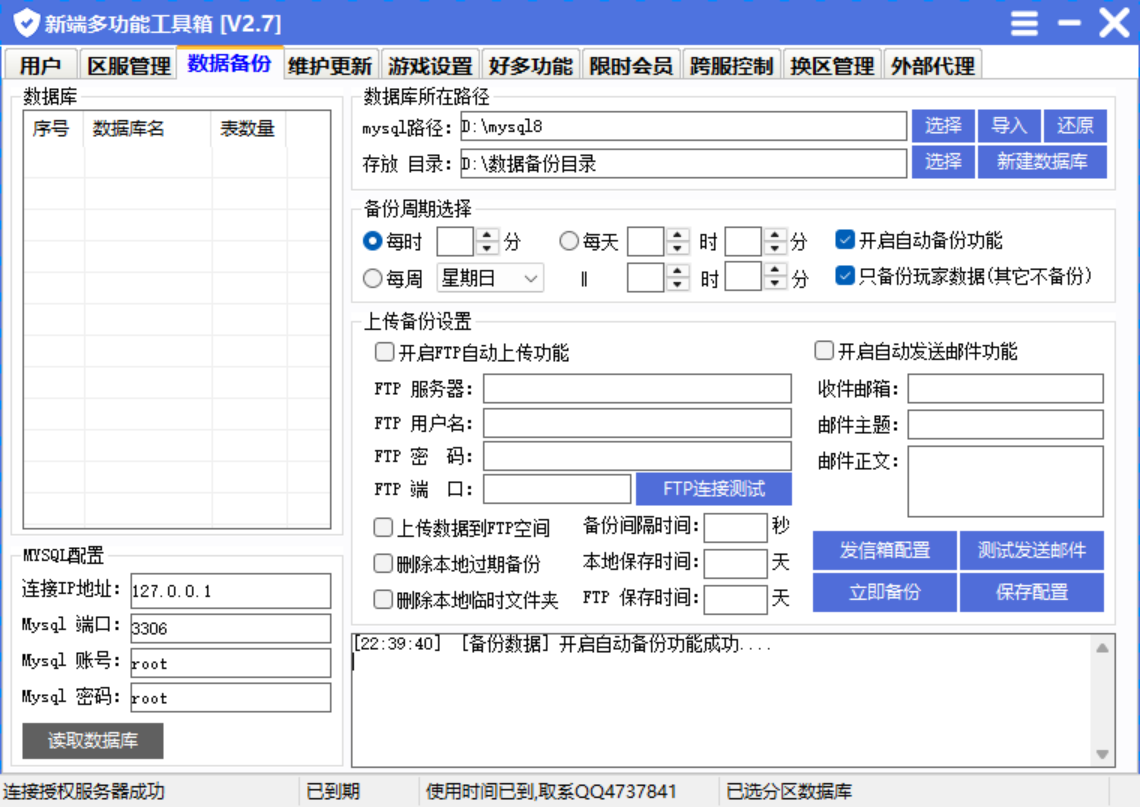Click the 测试发送邮件 button
Image resolution: width=1140 pixels, height=807 pixels.
tap(1032, 550)
